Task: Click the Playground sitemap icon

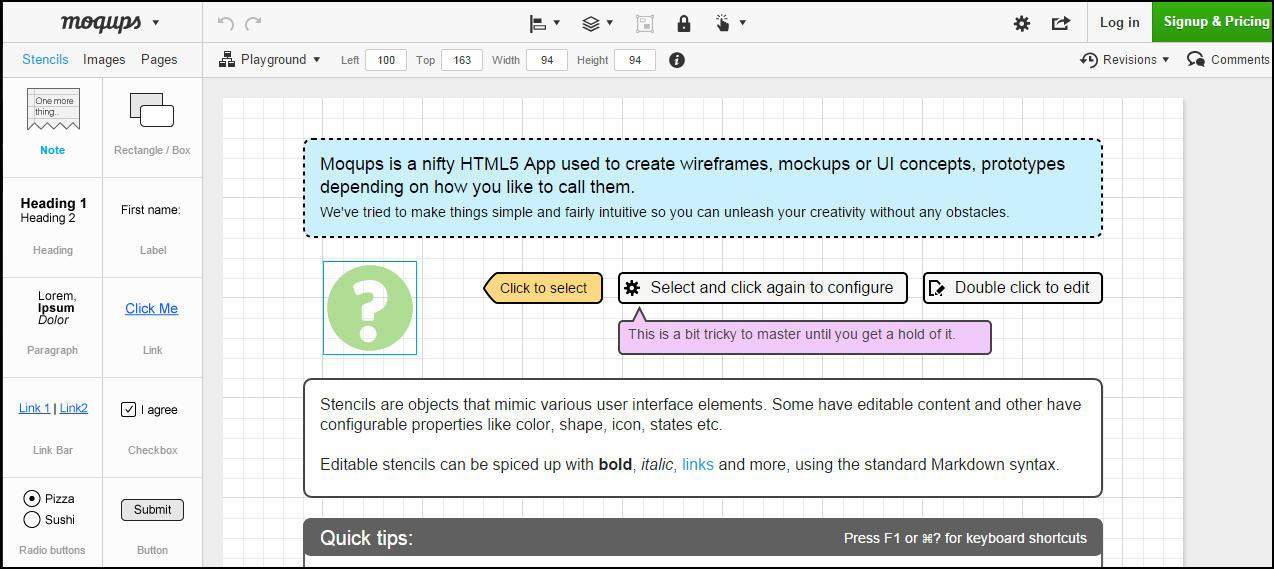Action: [x=227, y=60]
